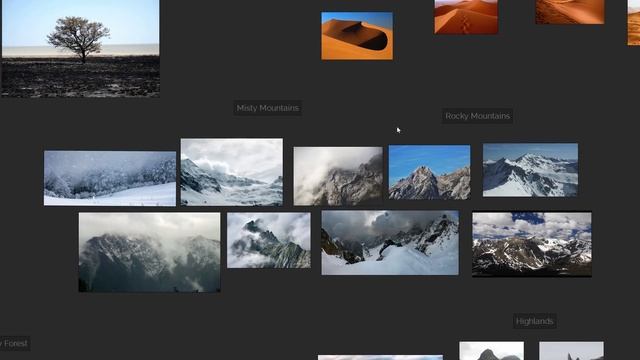Select the Rocky Mountains group label
Image resolution: width=640 pixels, height=360 pixels.
[x=478, y=116]
